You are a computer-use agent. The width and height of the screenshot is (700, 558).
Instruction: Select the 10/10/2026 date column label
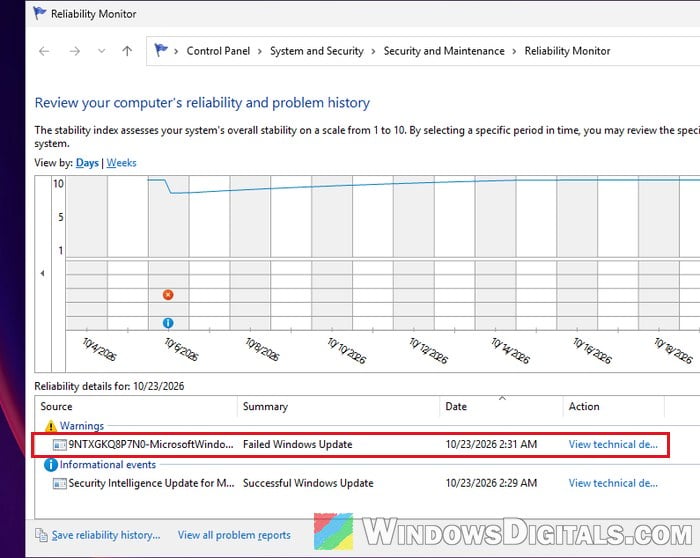pyautogui.click(x=346, y=351)
